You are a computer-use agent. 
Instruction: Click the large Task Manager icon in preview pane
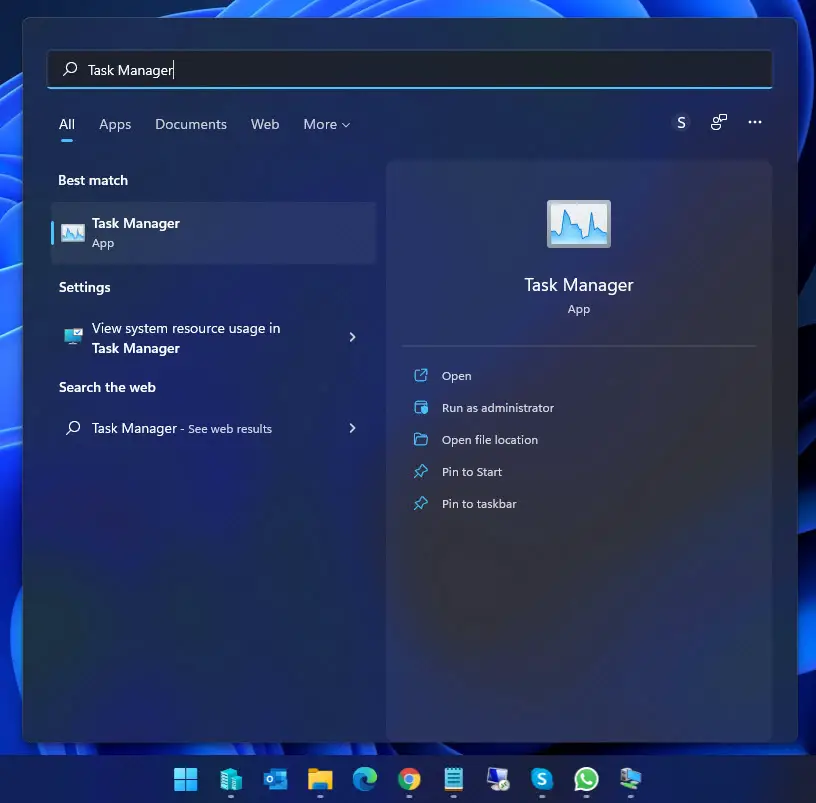pyautogui.click(x=578, y=224)
